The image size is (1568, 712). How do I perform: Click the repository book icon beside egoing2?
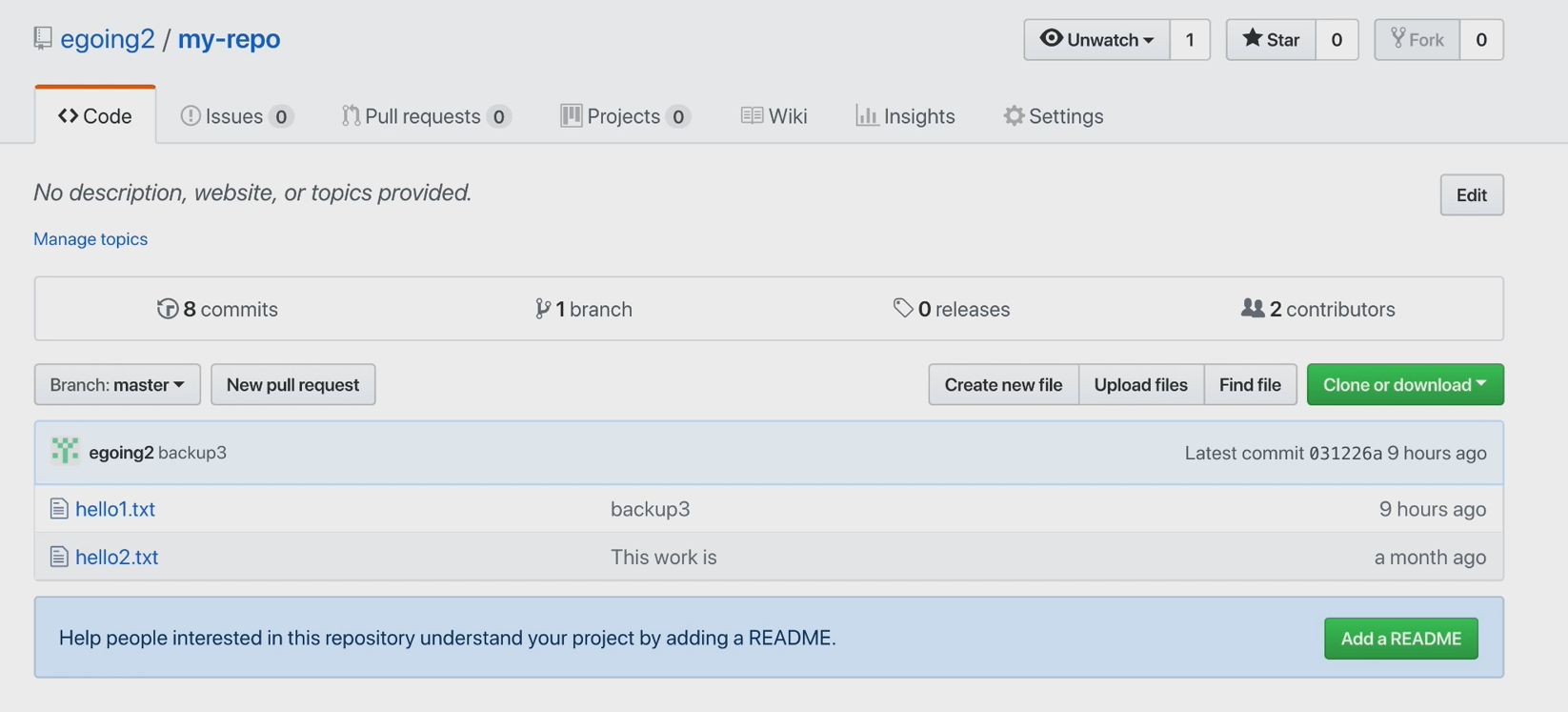click(43, 38)
